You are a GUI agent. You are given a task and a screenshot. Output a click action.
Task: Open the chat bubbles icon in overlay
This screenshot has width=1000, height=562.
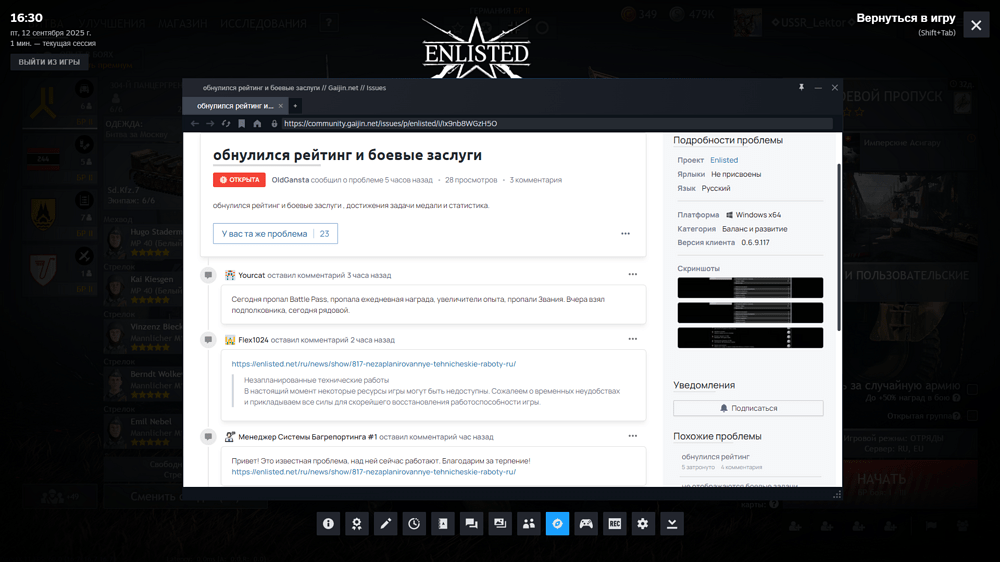471,524
